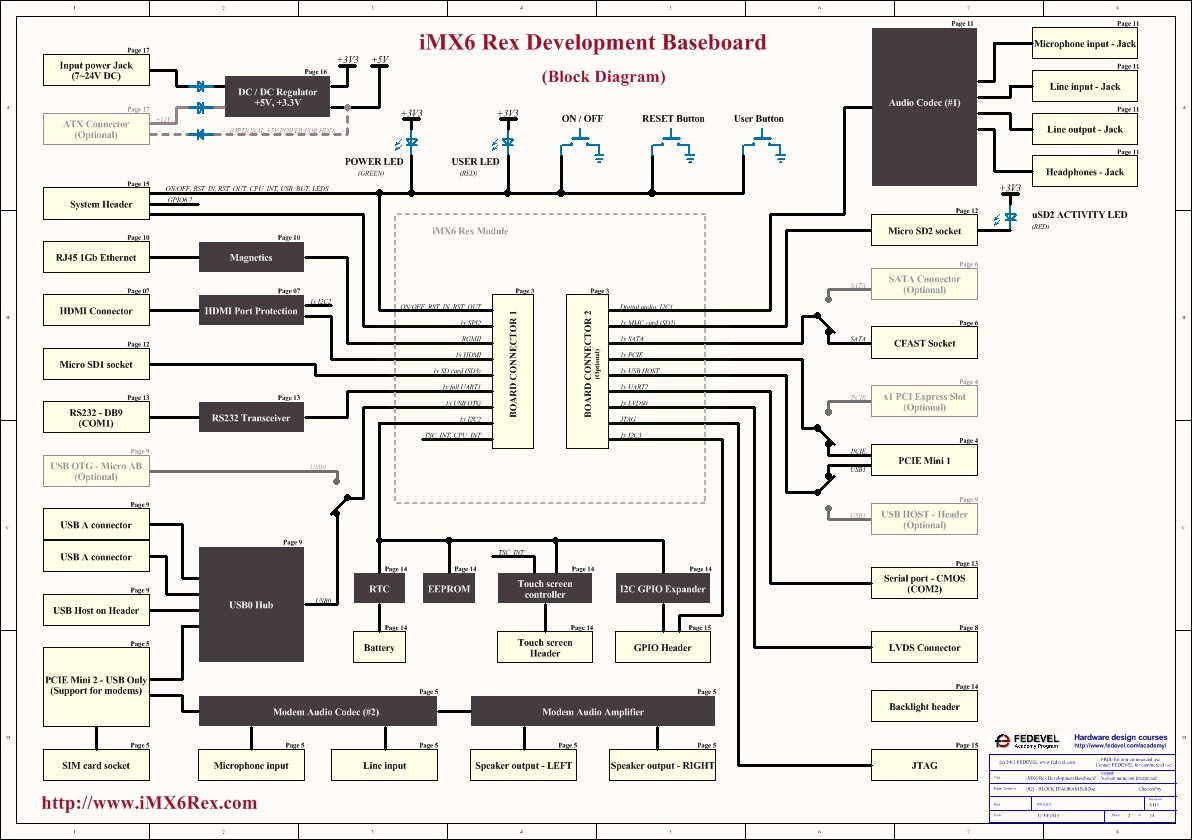Select the BOARD CONNECTOR 1 block

[513, 372]
